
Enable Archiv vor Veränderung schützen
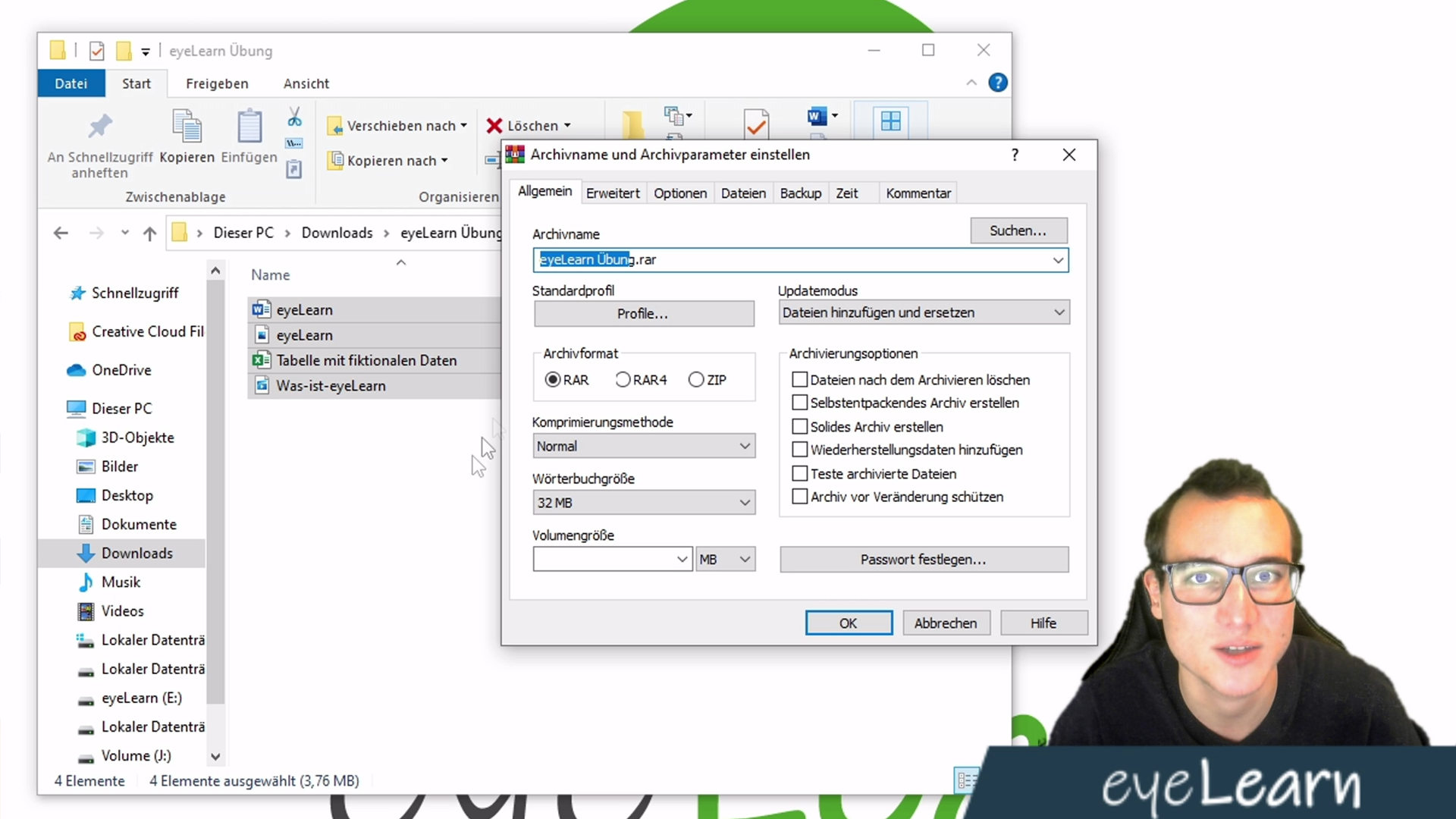click(x=799, y=497)
